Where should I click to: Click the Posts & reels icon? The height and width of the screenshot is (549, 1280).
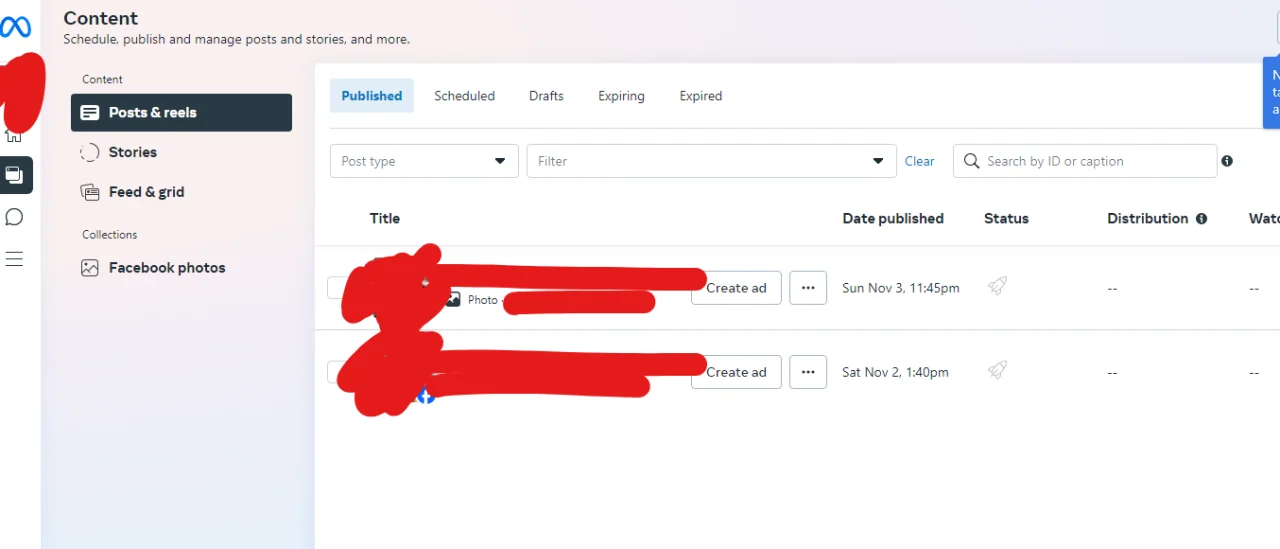click(x=90, y=113)
